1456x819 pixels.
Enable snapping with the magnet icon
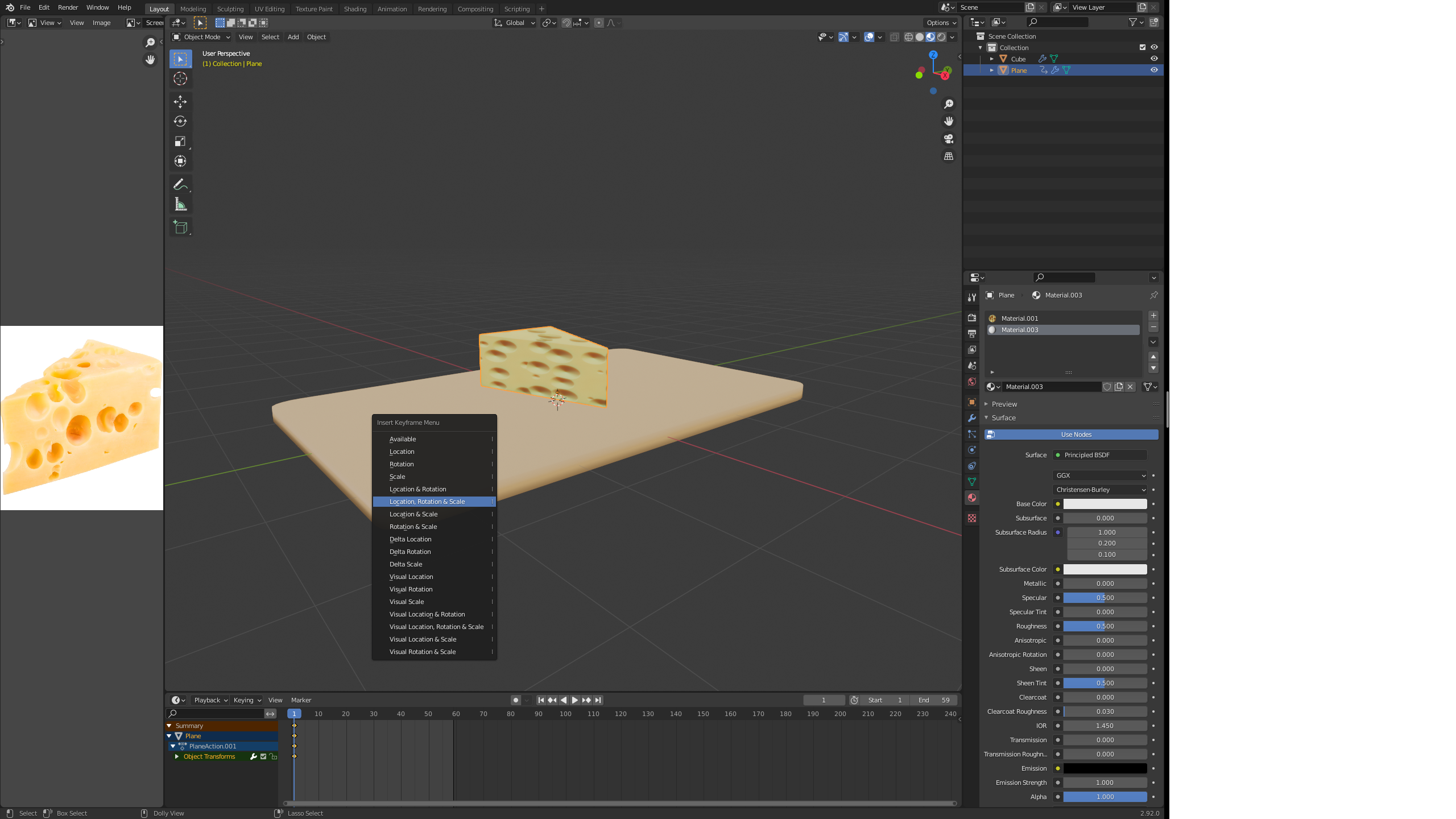tap(566, 23)
